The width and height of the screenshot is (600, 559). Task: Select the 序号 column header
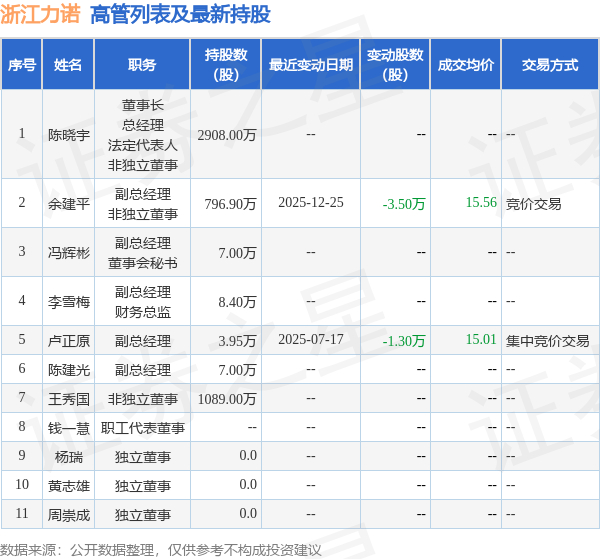tap(22, 65)
